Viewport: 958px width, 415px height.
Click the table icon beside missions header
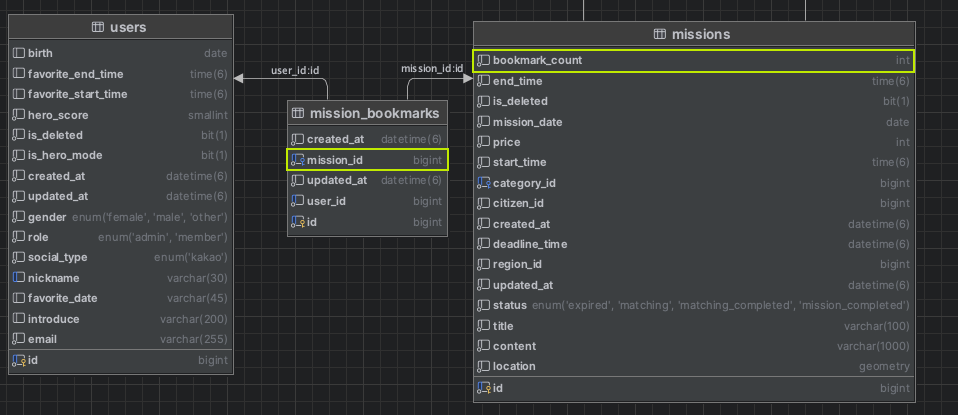point(659,34)
